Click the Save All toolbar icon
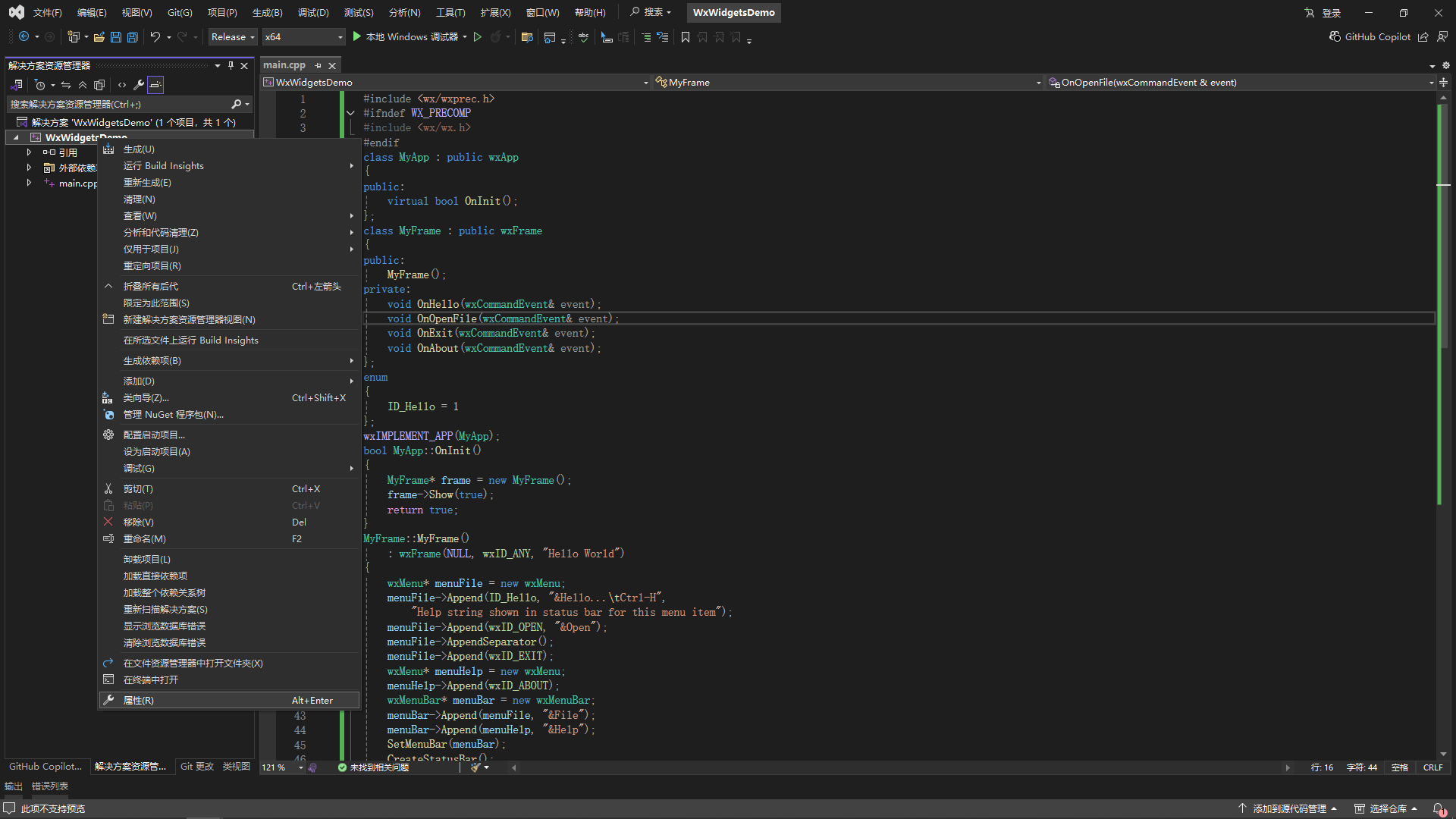 pos(133,37)
